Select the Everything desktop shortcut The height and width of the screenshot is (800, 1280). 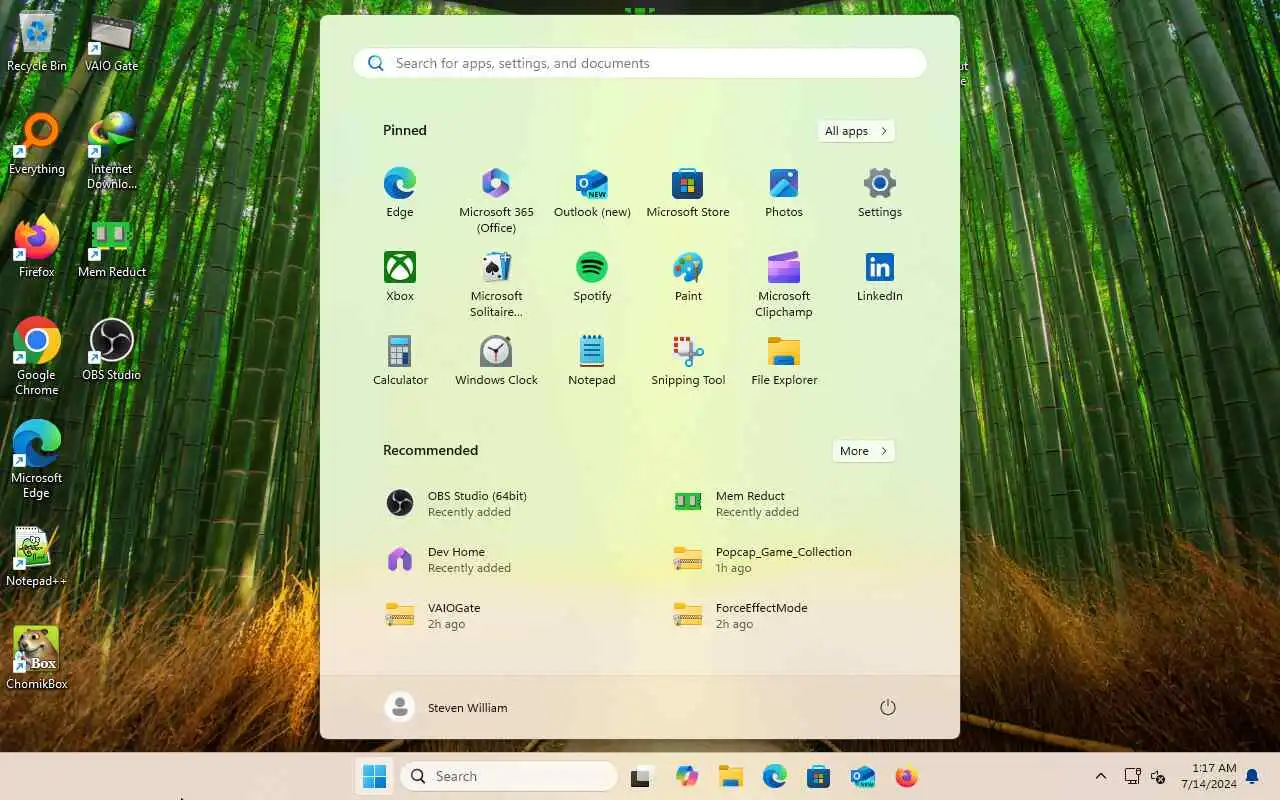click(x=37, y=145)
